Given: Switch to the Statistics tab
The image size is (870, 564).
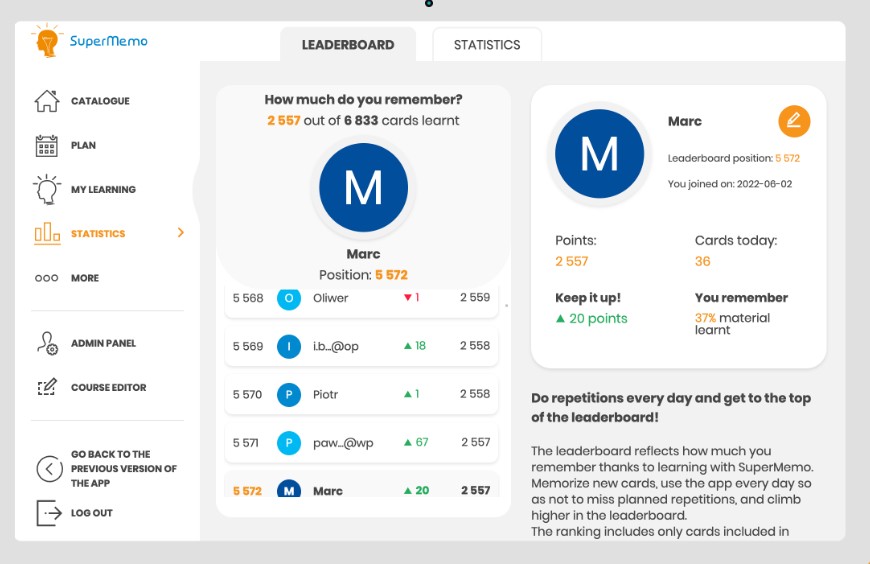Looking at the screenshot, I should click(x=487, y=45).
